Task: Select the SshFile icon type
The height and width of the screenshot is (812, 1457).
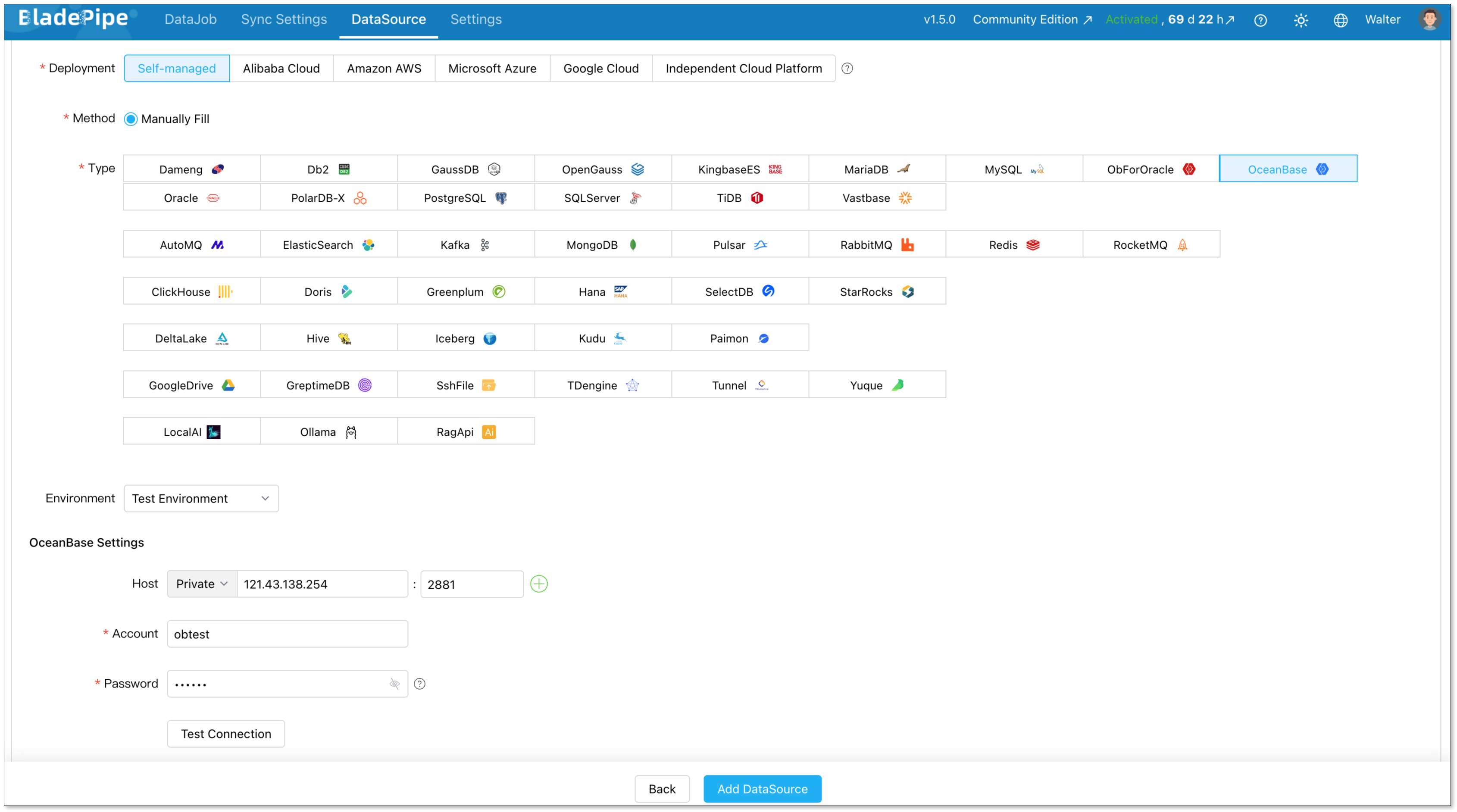Action: coord(489,385)
